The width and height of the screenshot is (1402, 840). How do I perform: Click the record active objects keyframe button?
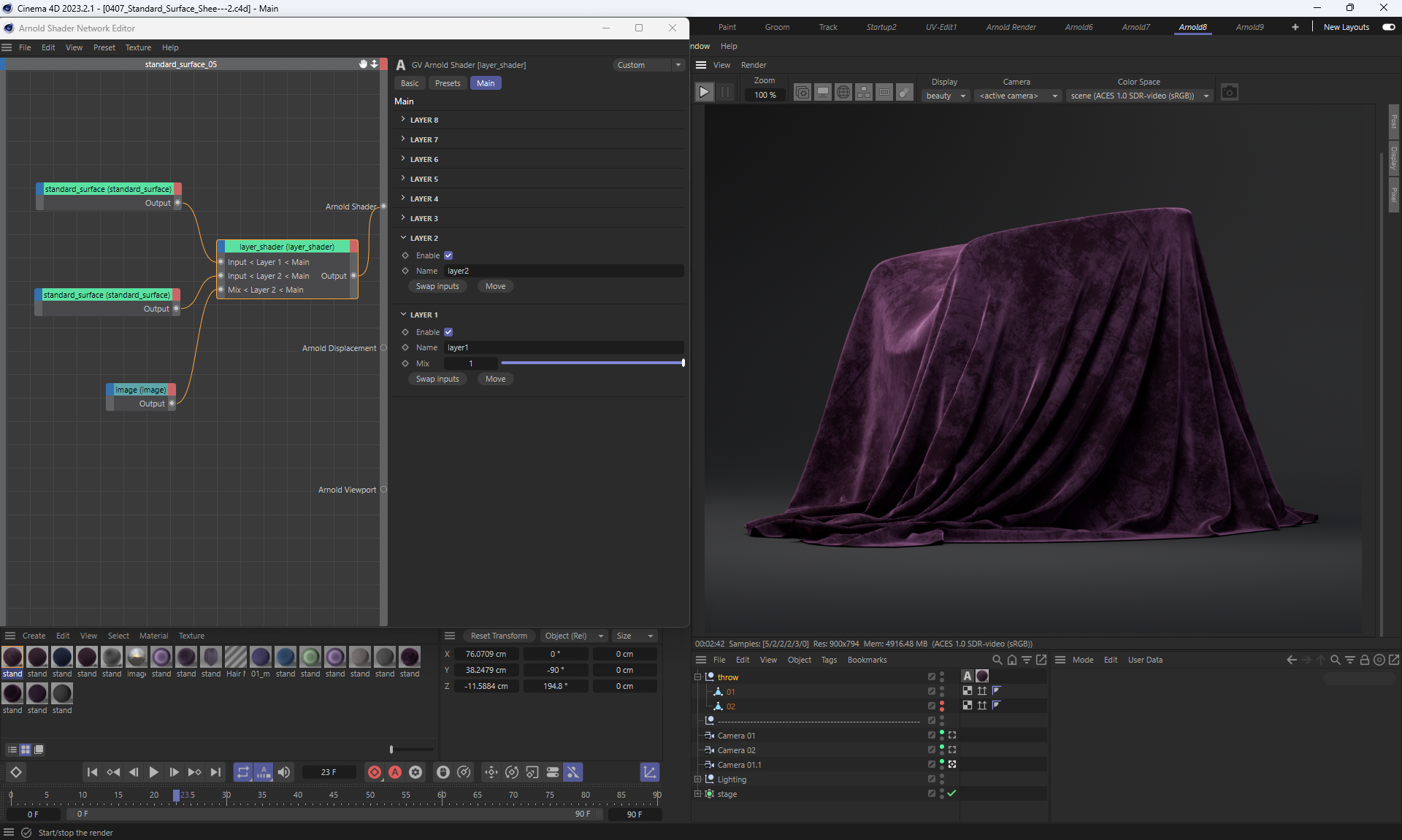[375, 772]
